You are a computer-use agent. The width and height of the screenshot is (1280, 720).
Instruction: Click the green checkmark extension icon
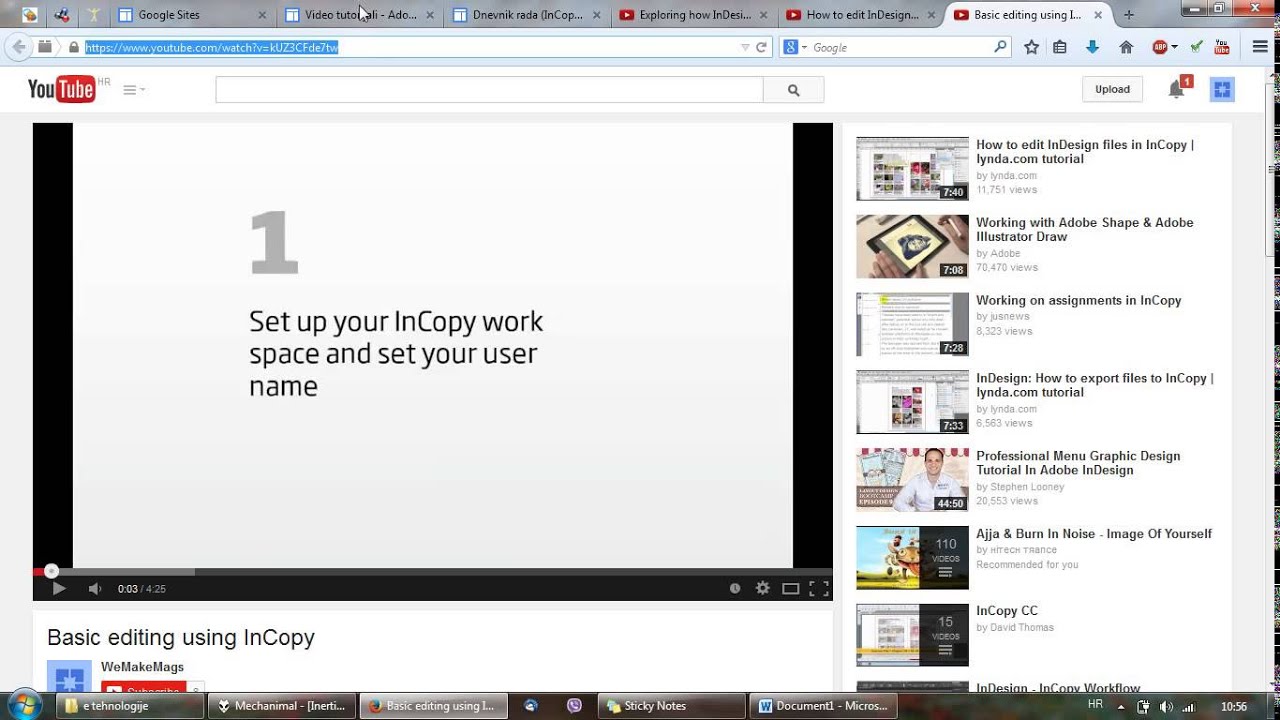coord(1196,47)
